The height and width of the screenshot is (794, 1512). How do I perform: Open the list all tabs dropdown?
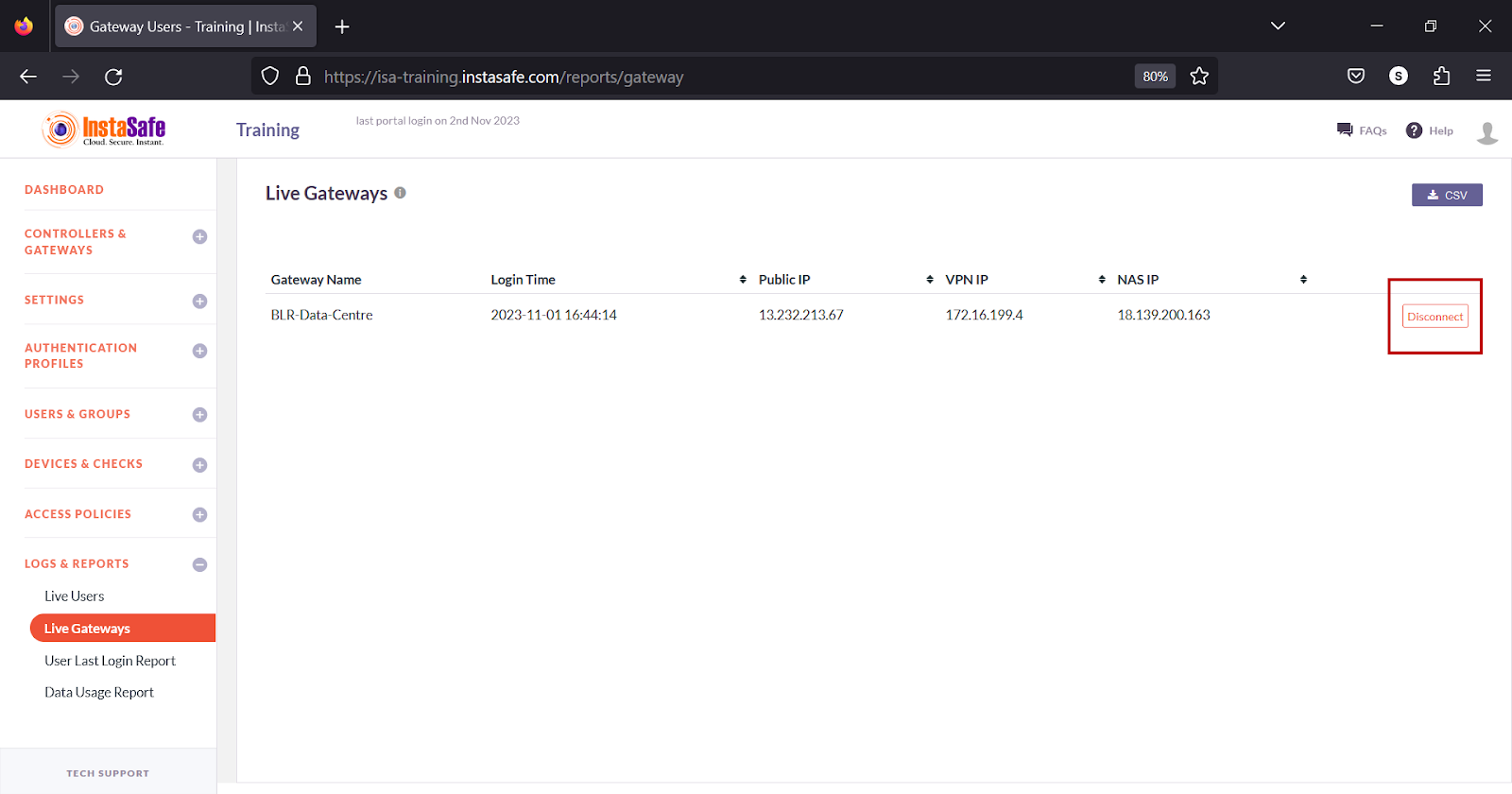[x=1278, y=26]
